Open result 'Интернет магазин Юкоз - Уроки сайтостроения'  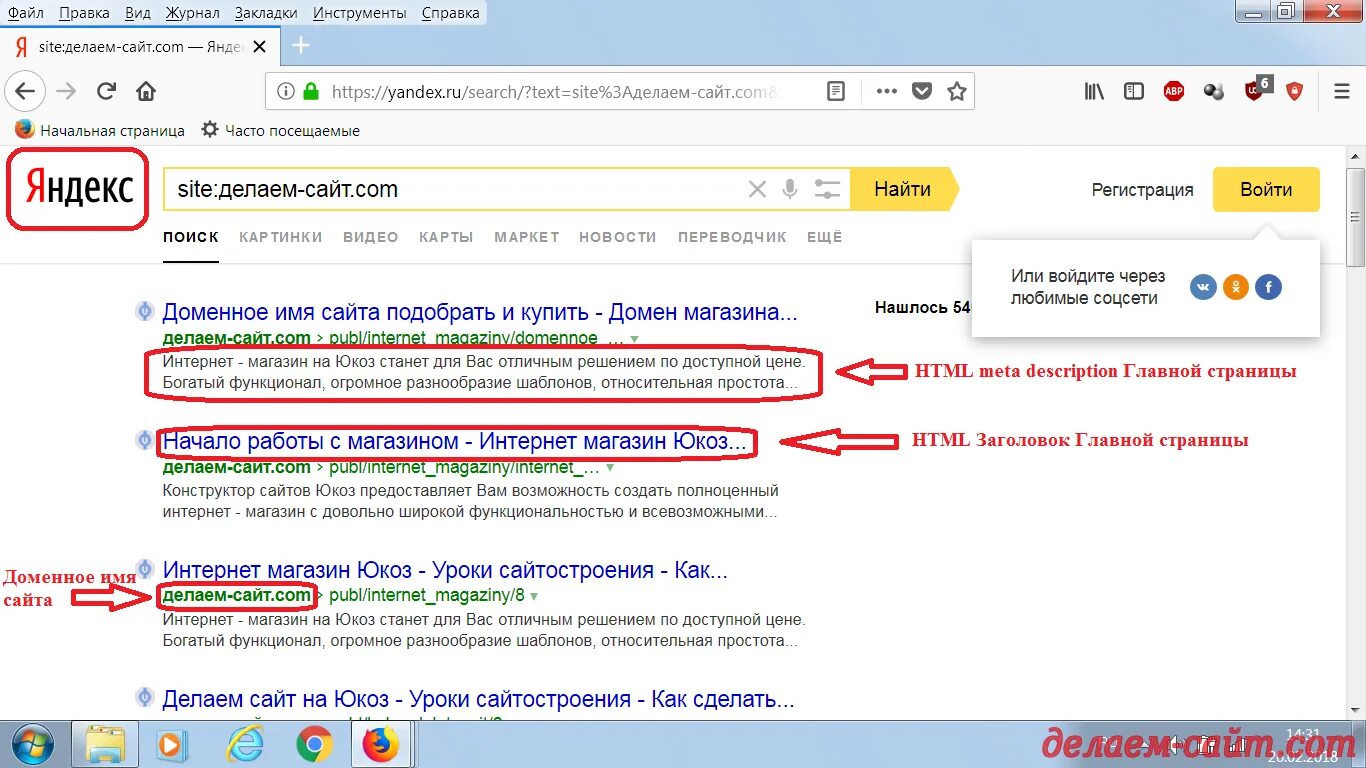pos(445,570)
